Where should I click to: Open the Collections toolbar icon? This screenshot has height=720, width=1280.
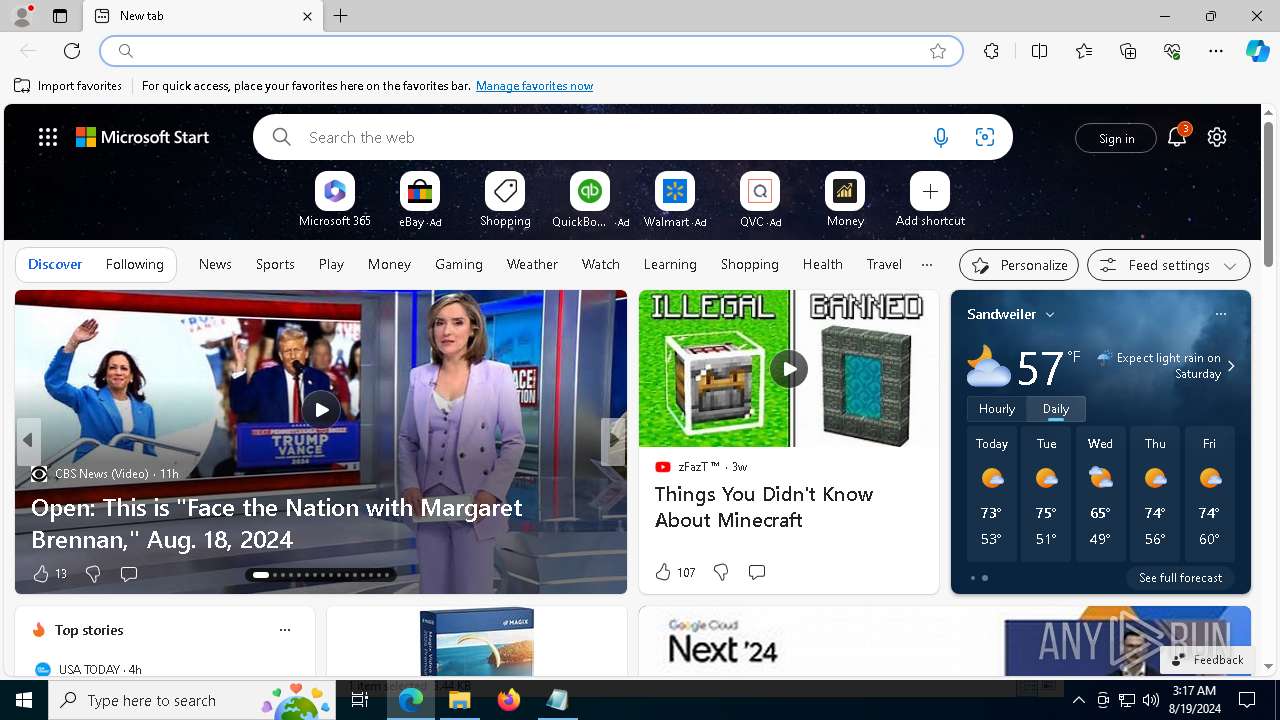pos(1128,51)
